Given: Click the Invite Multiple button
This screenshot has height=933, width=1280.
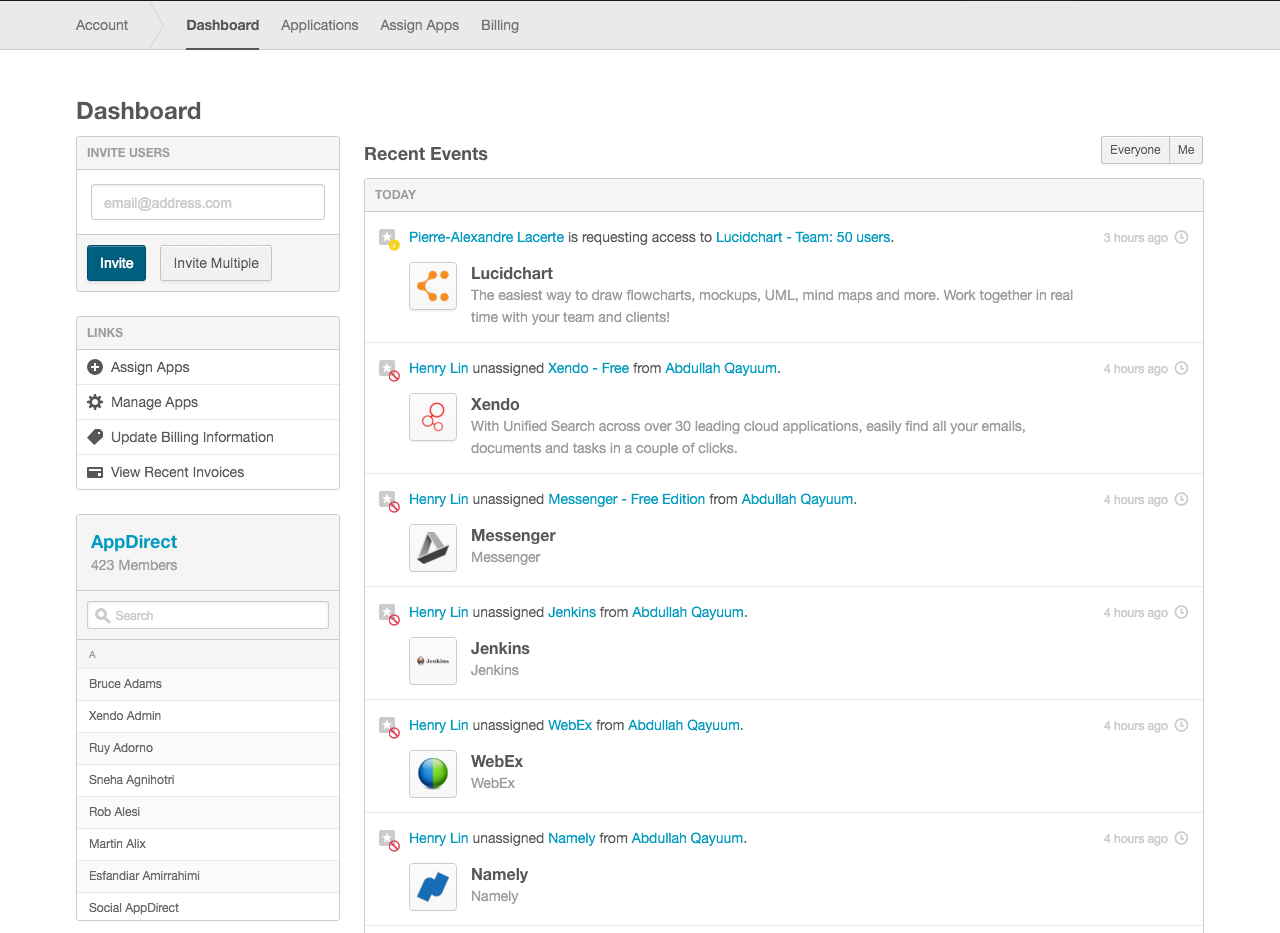Looking at the screenshot, I should 216,263.
